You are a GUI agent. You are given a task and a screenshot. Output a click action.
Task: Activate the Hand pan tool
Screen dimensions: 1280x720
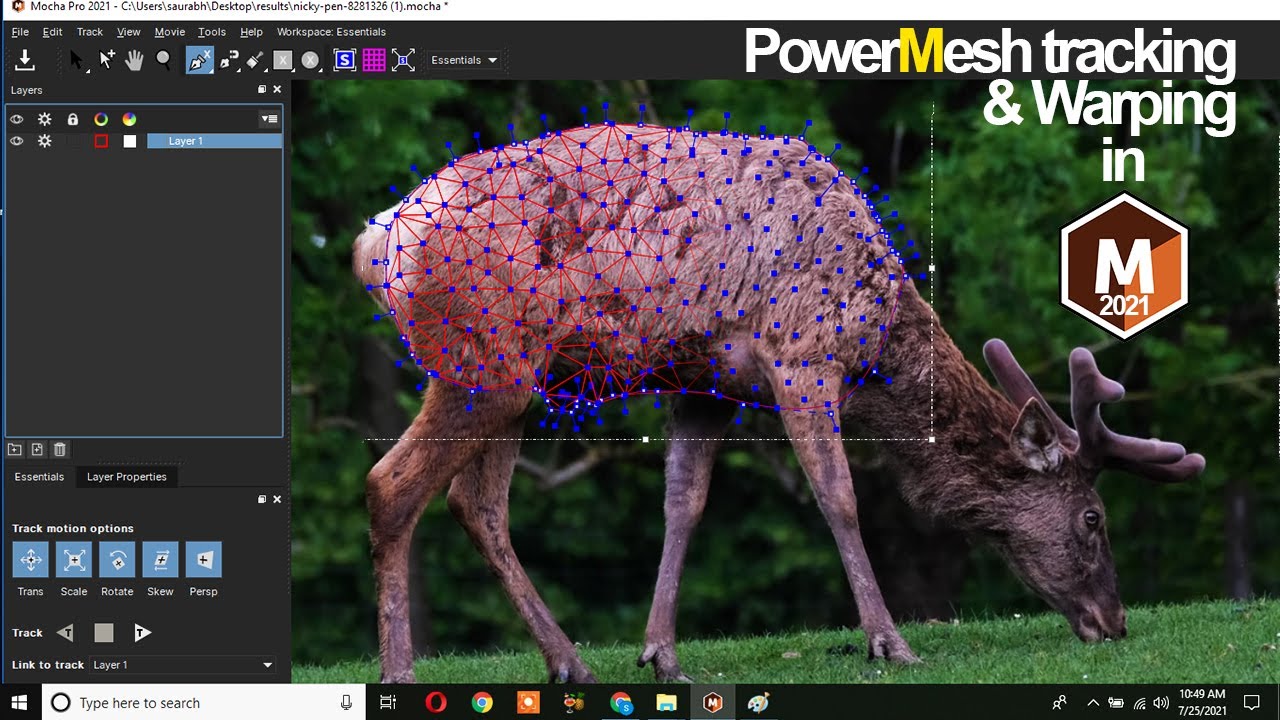tap(134, 60)
